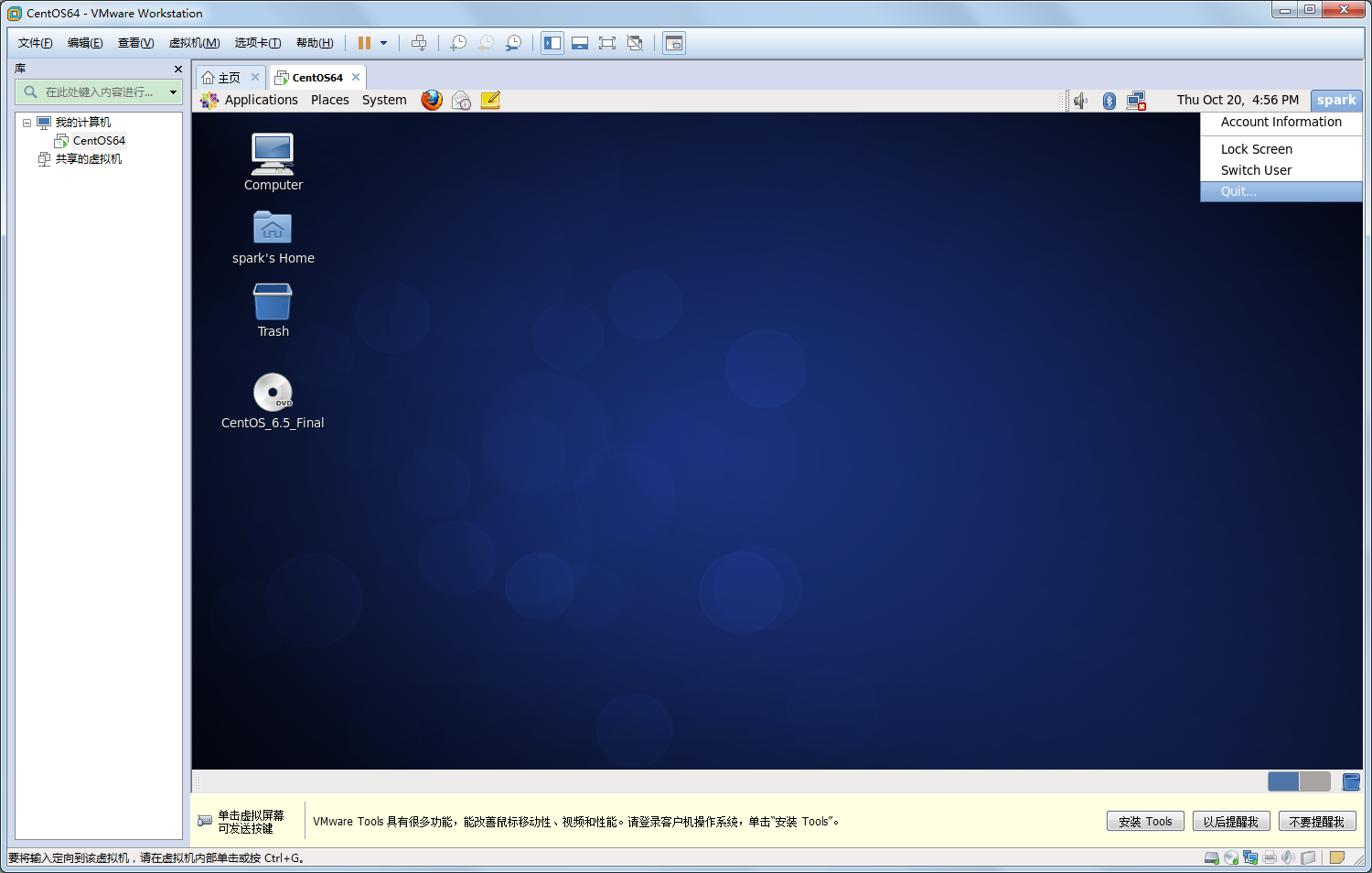Take a snapshot using the clock-plus icon
This screenshot has height=873, width=1372.
pos(458,43)
